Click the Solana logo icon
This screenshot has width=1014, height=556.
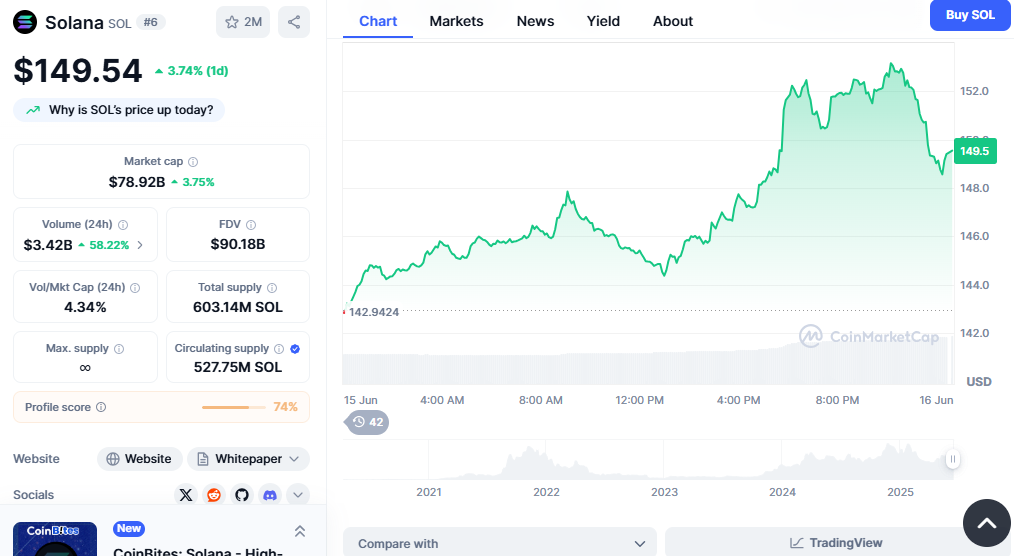(25, 22)
